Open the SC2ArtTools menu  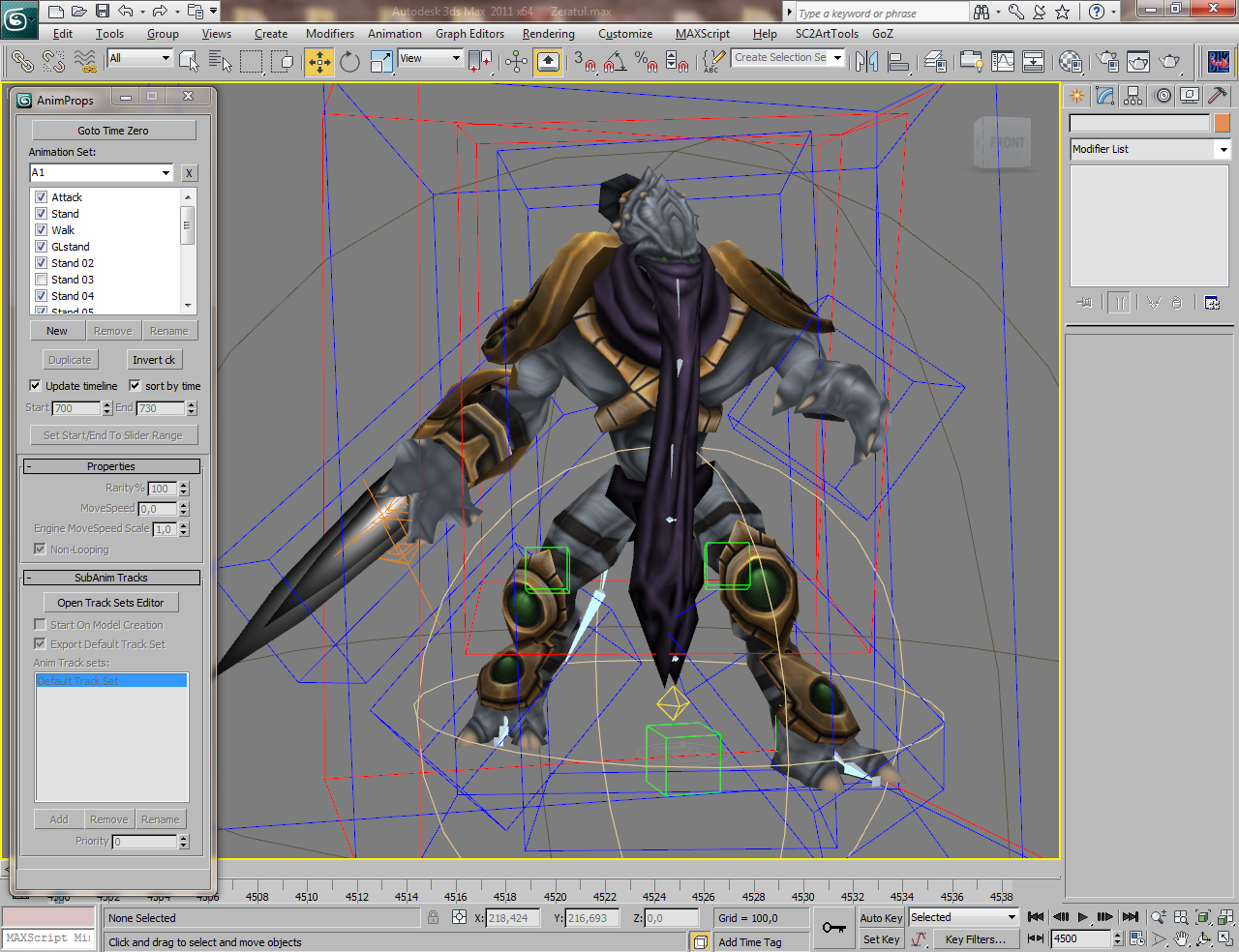point(827,34)
